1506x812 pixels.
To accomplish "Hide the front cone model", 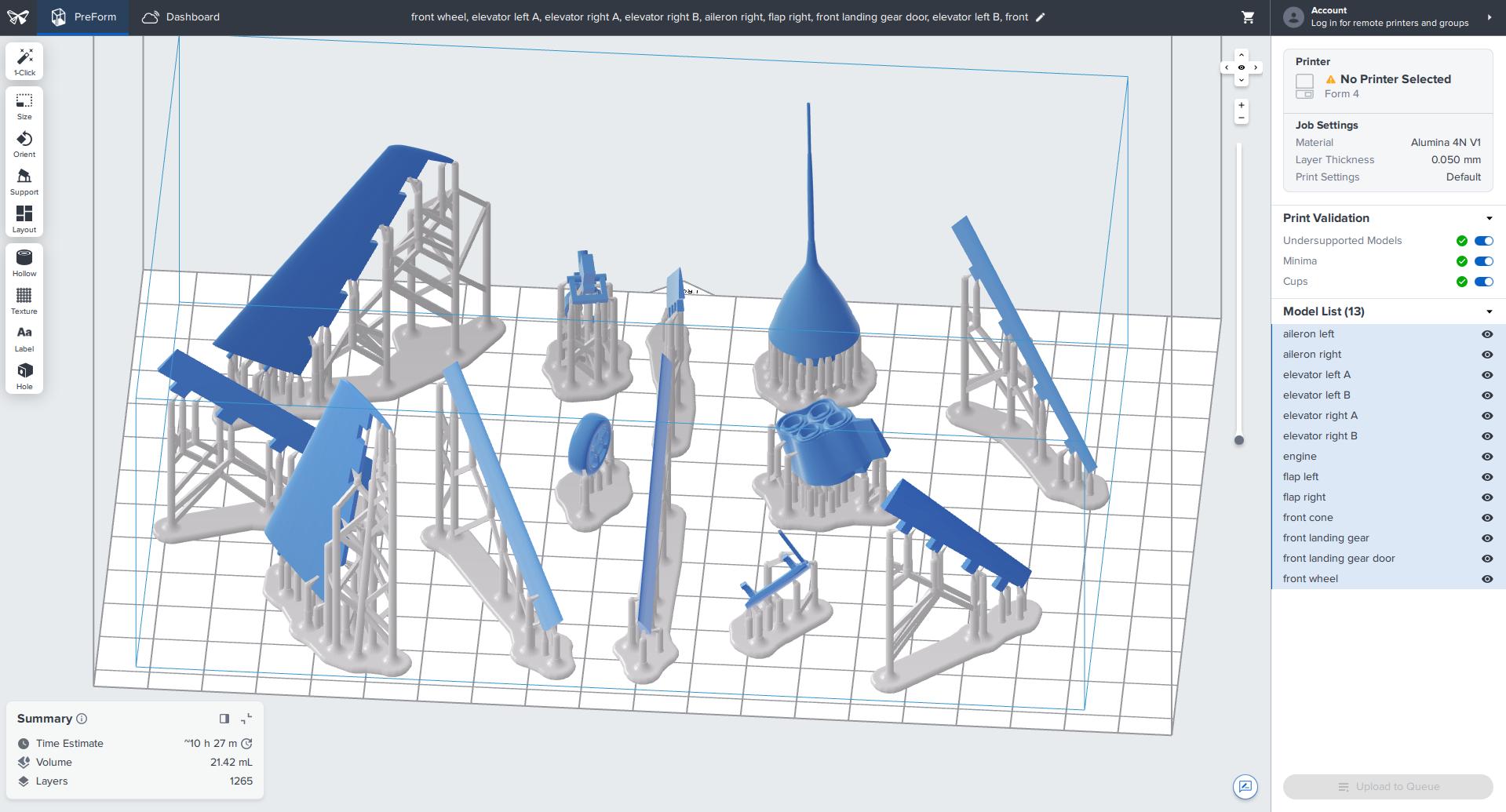I will (x=1486, y=518).
